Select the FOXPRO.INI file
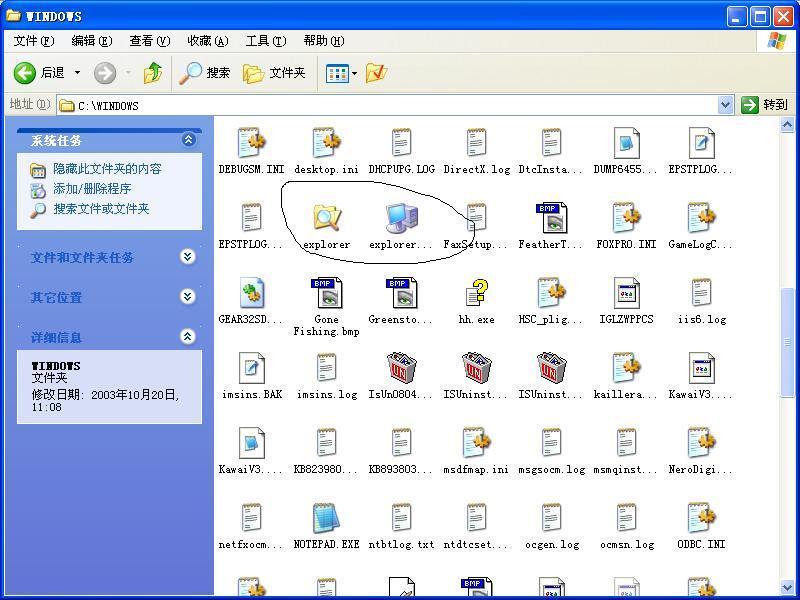Image resolution: width=800 pixels, height=600 pixels. (627, 226)
